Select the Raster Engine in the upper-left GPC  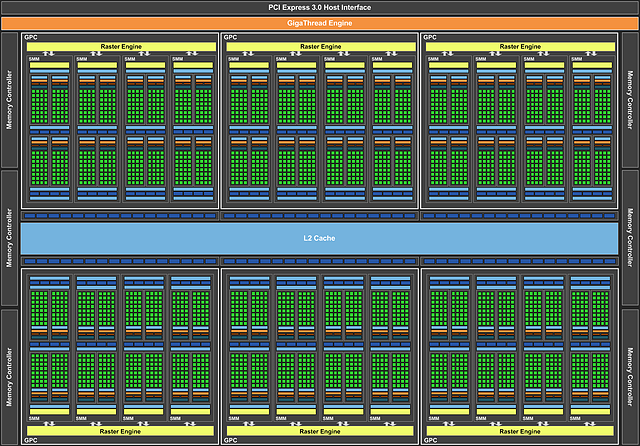pyautogui.click(x=121, y=47)
